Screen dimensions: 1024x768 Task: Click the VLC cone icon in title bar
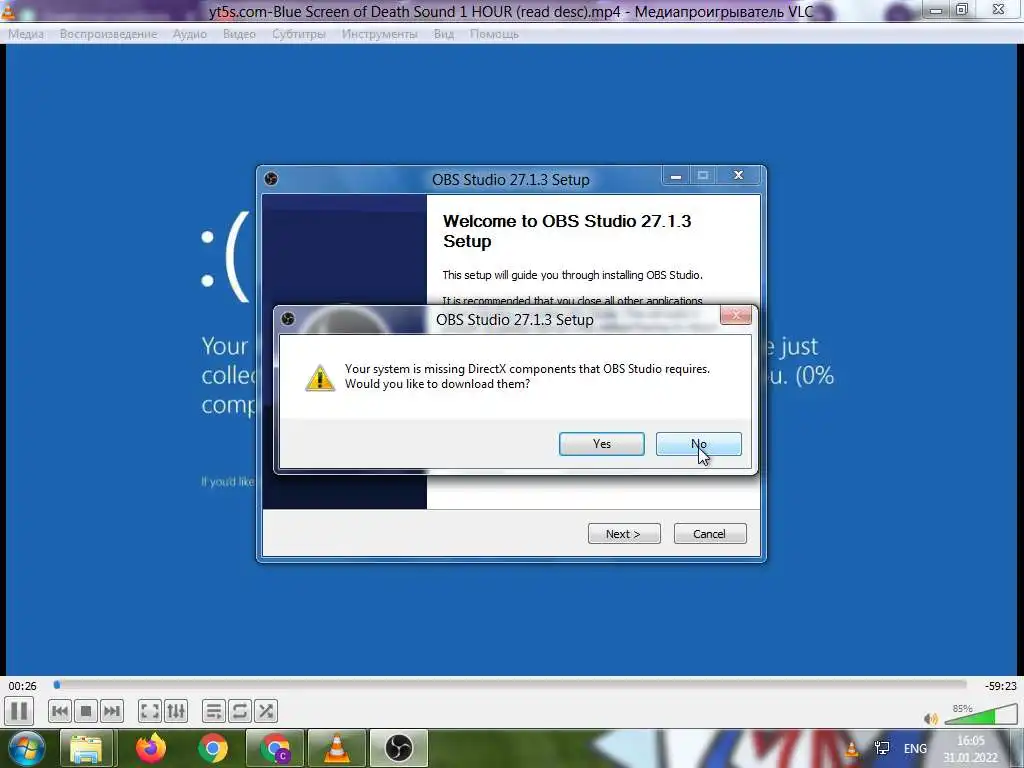(8, 11)
